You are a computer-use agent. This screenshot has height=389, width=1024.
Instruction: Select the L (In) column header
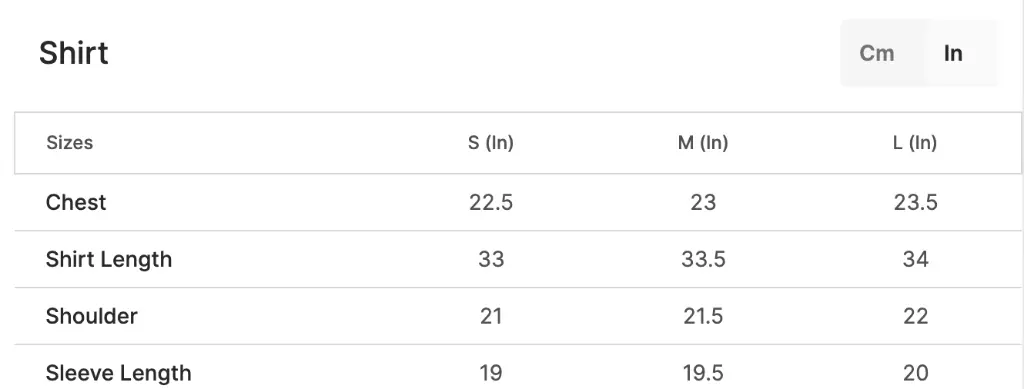click(915, 142)
